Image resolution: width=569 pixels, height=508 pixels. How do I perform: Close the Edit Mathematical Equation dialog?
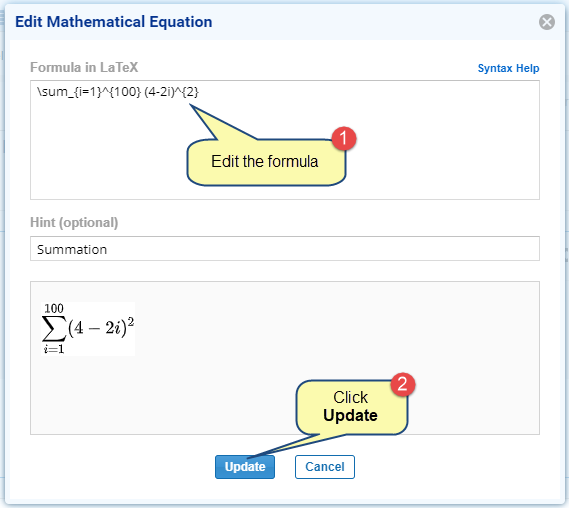pos(547,22)
